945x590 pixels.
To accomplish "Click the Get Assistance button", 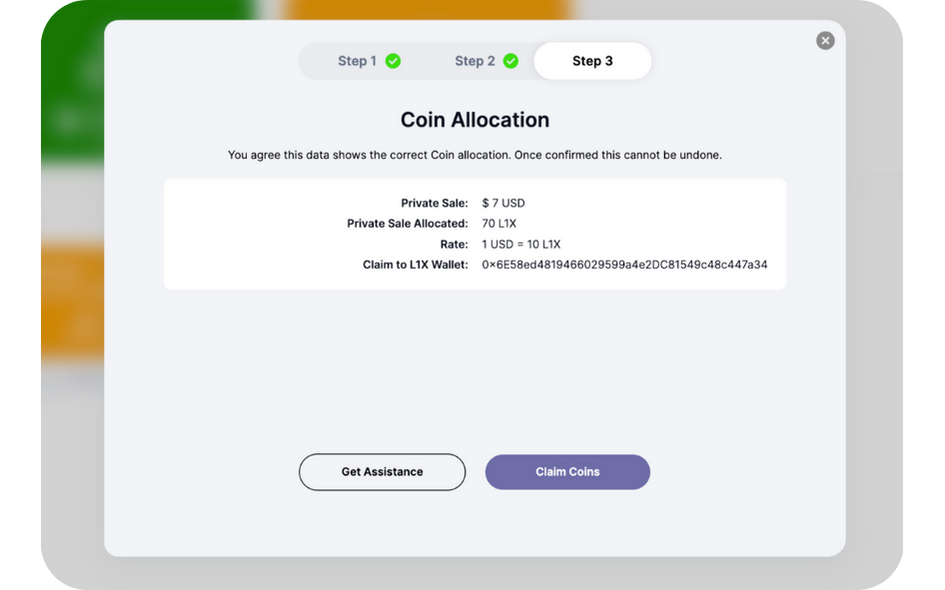I will click(x=382, y=471).
